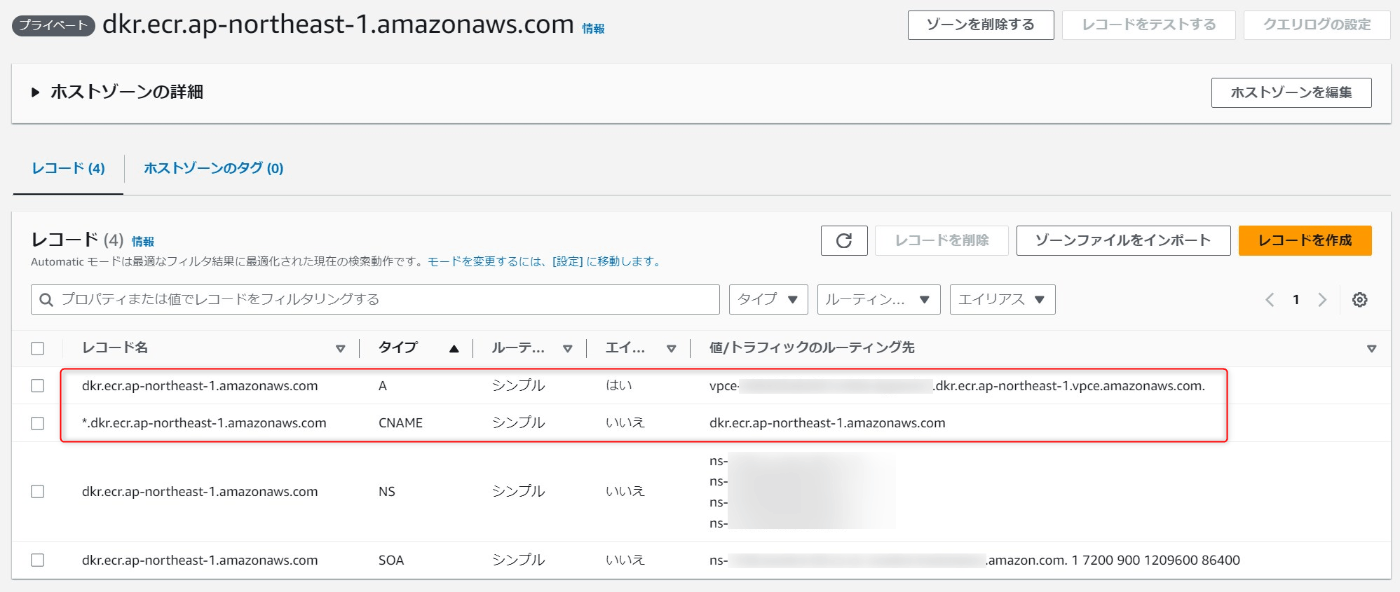Go to previous page arrow
The height and width of the screenshot is (592, 1400).
point(1270,300)
